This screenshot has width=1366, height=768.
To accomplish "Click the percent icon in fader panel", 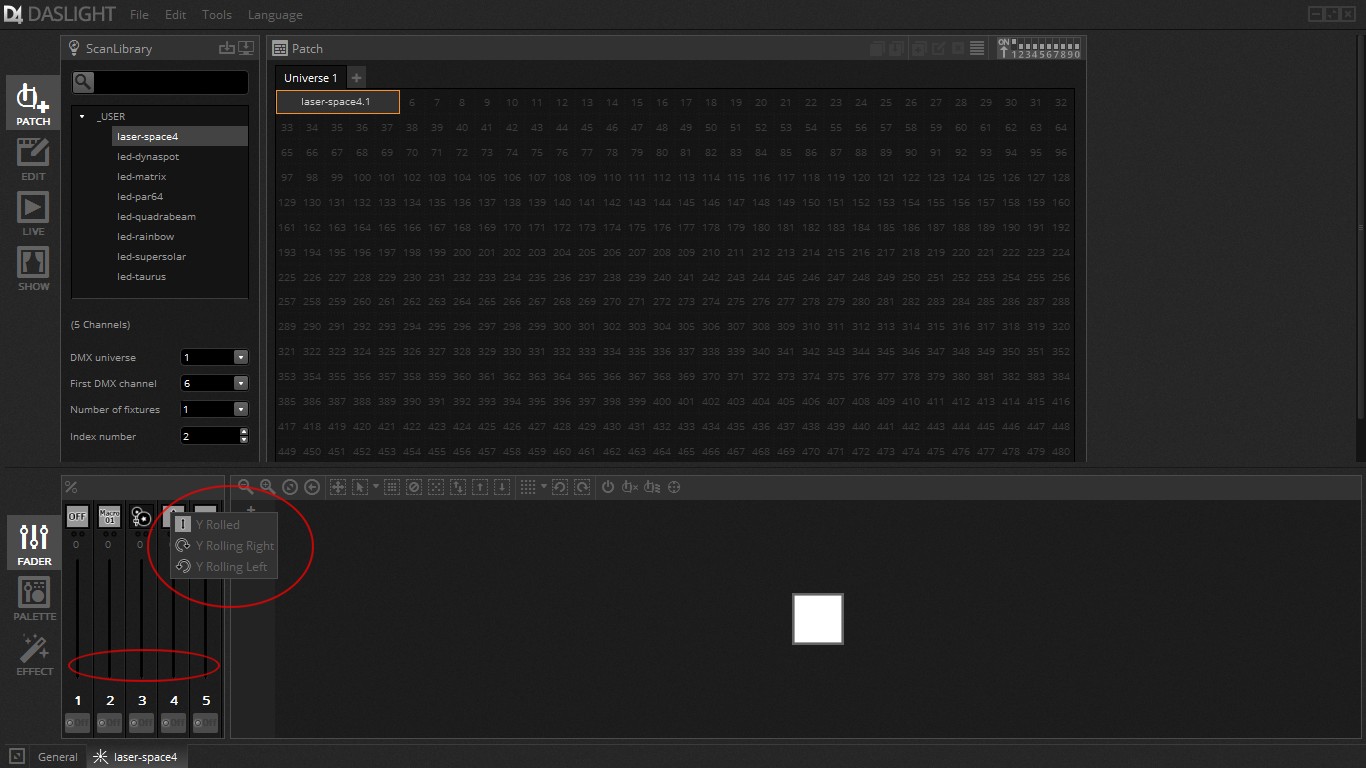I will (71, 487).
